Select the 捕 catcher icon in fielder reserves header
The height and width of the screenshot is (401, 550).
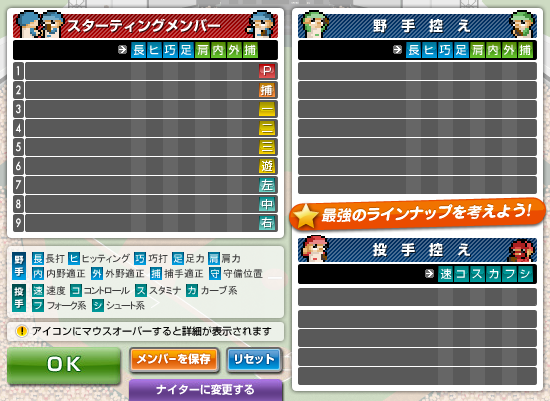pyautogui.click(x=525, y=50)
